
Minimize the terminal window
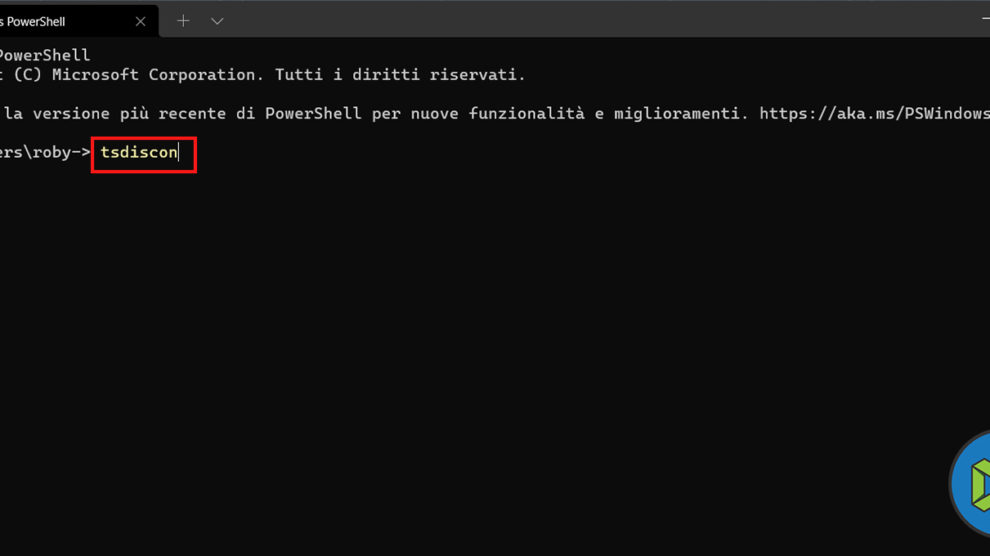985,20
